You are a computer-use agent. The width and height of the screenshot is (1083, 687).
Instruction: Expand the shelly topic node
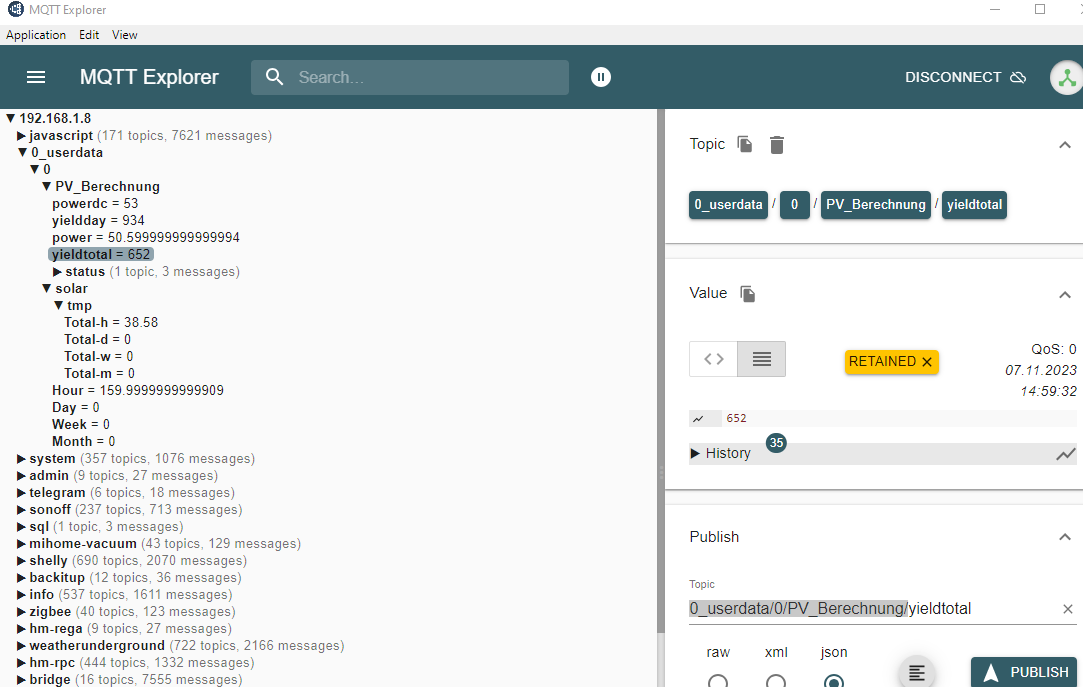pyautogui.click(x=21, y=561)
